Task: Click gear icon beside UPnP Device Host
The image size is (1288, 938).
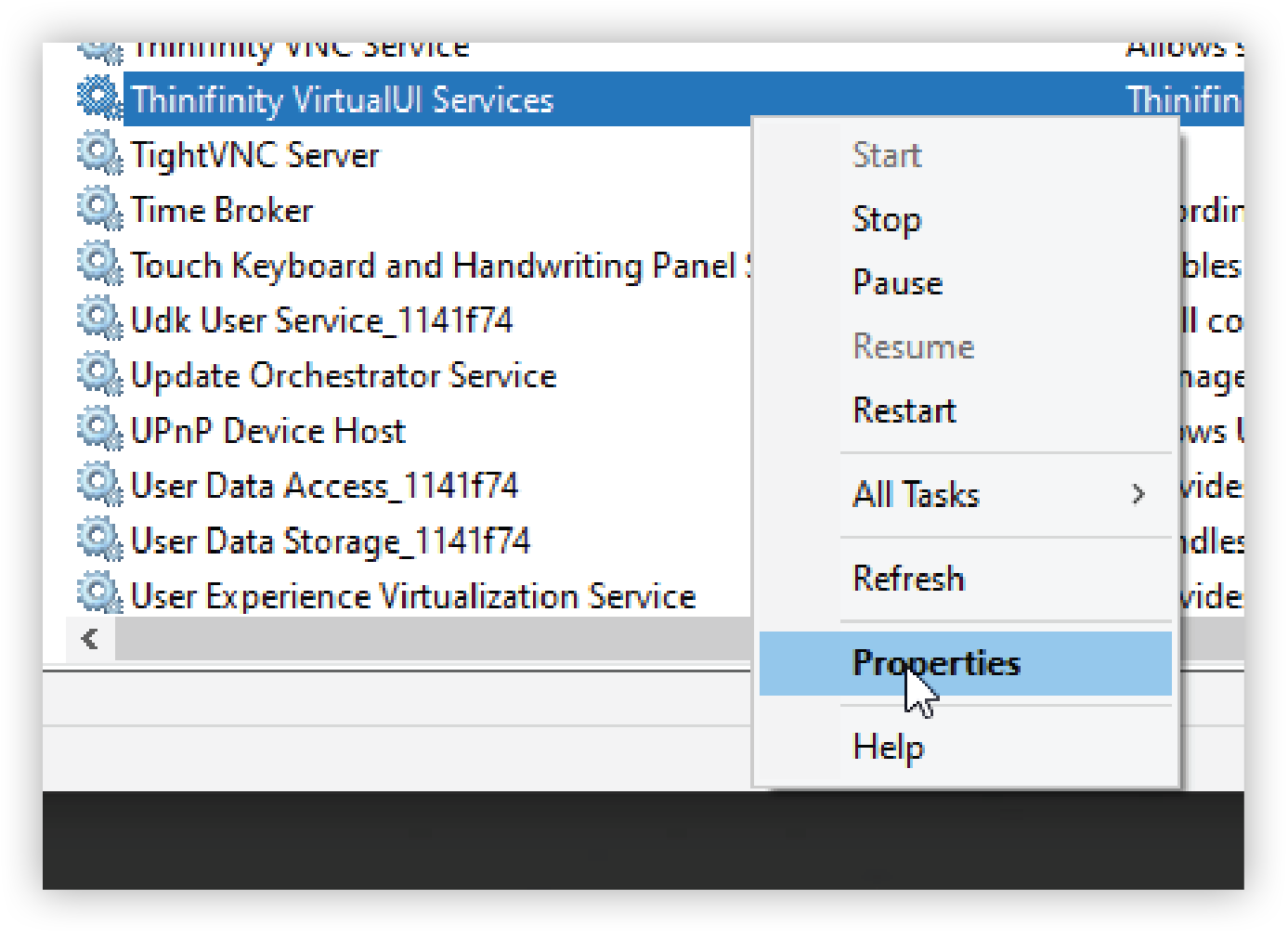Action: pos(99,429)
